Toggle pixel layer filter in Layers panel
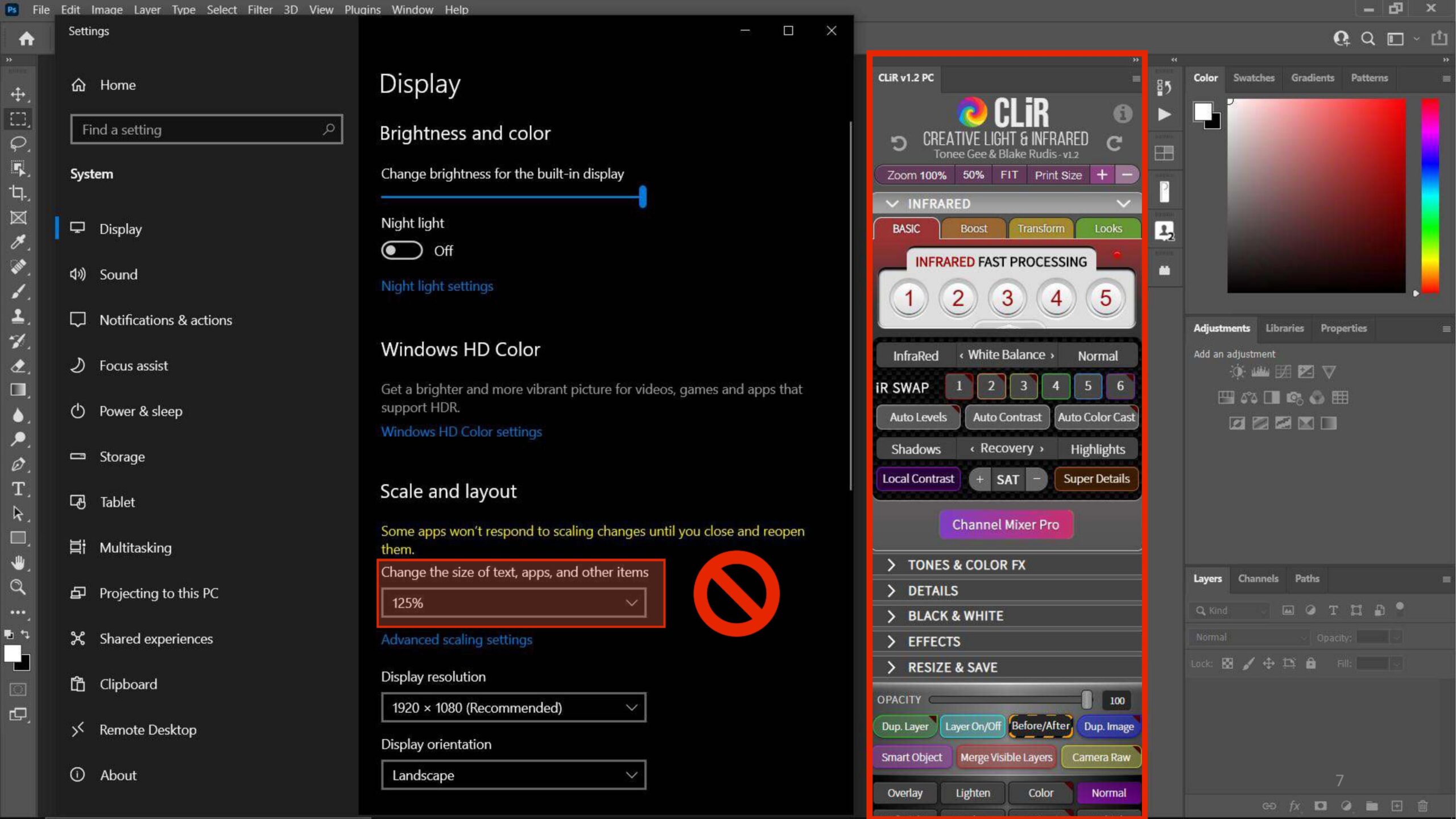1456x819 pixels. [1288, 610]
